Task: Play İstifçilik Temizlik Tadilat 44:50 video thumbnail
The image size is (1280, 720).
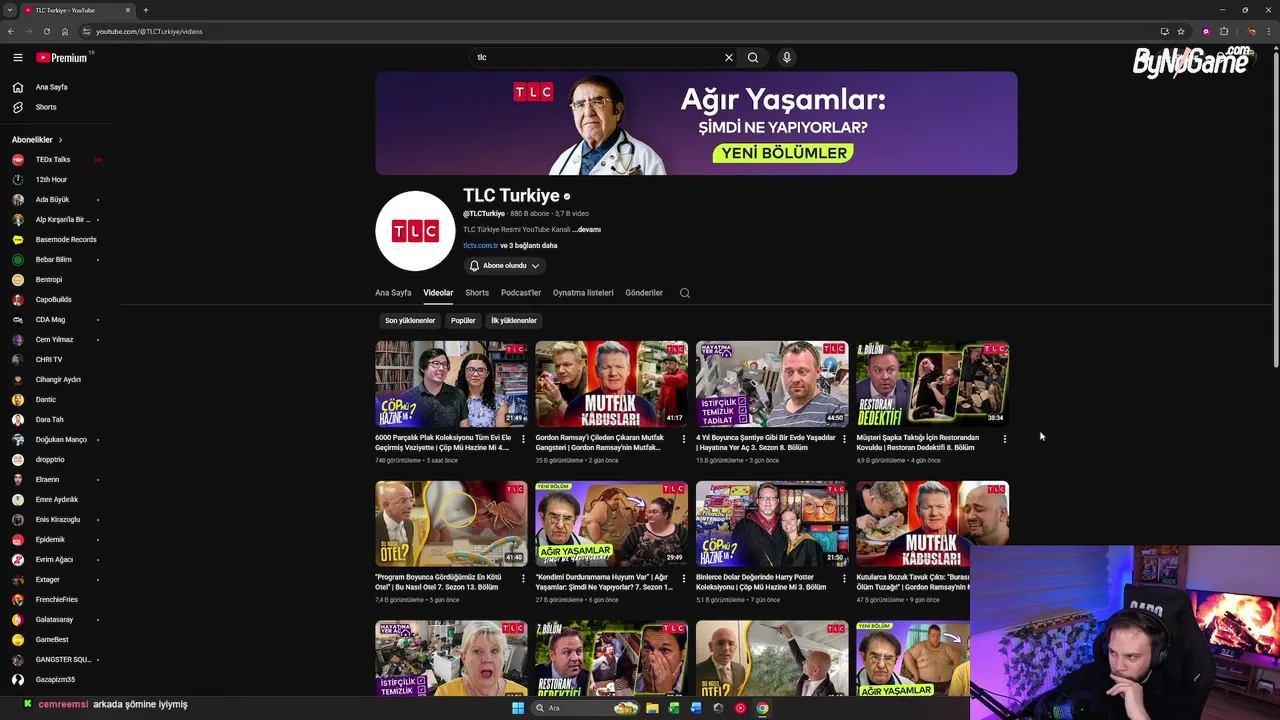Action: click(x=772, y=384)
